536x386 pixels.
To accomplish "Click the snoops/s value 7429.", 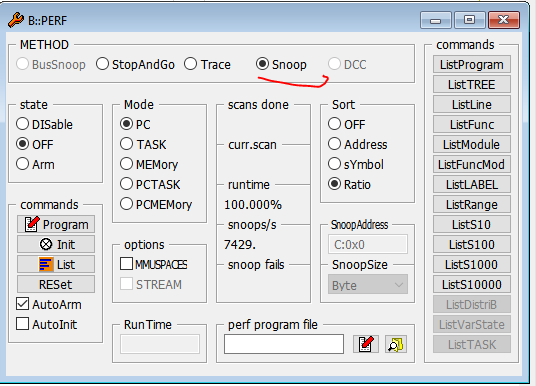I will (240, 244).
